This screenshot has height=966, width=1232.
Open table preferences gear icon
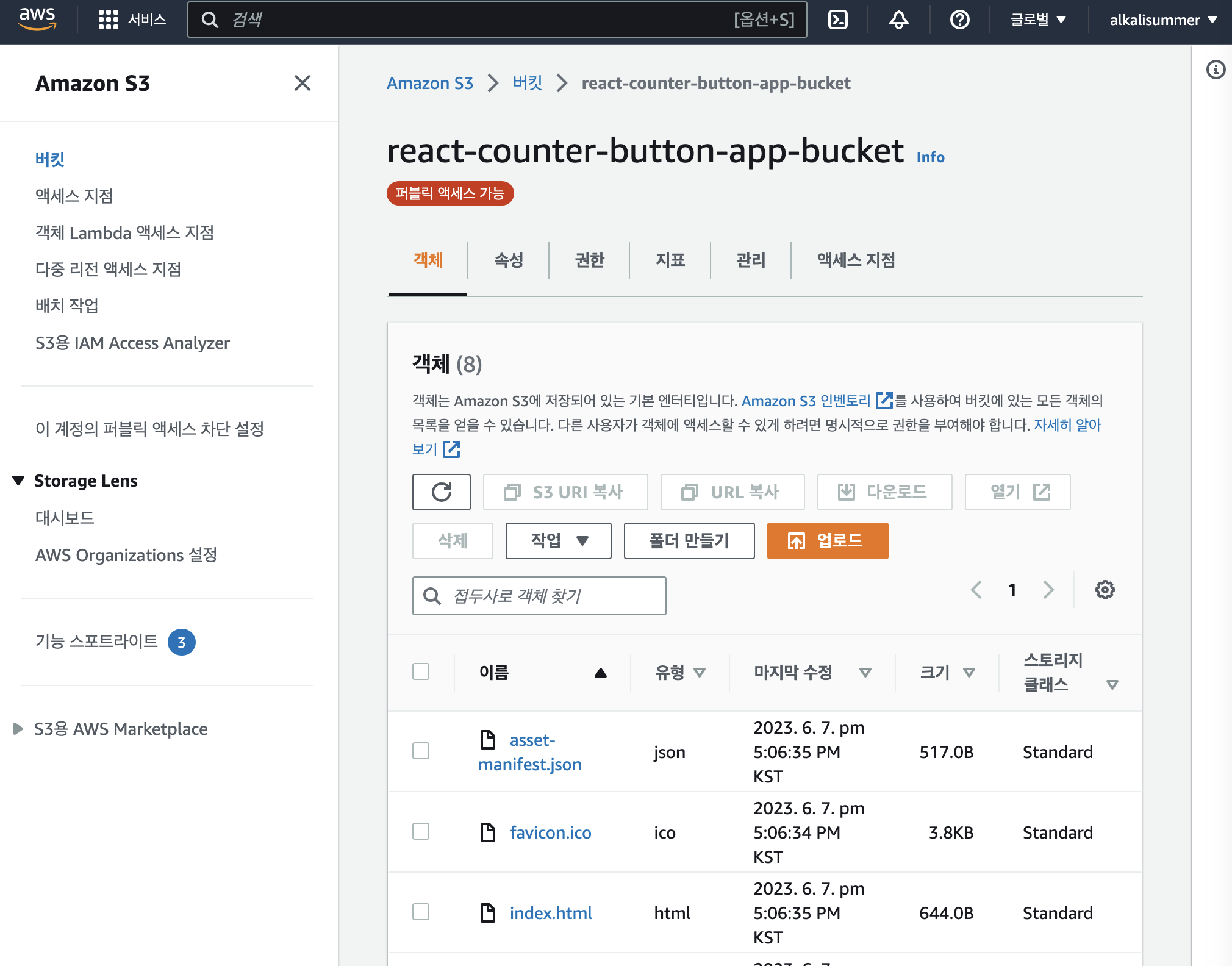1105,590
